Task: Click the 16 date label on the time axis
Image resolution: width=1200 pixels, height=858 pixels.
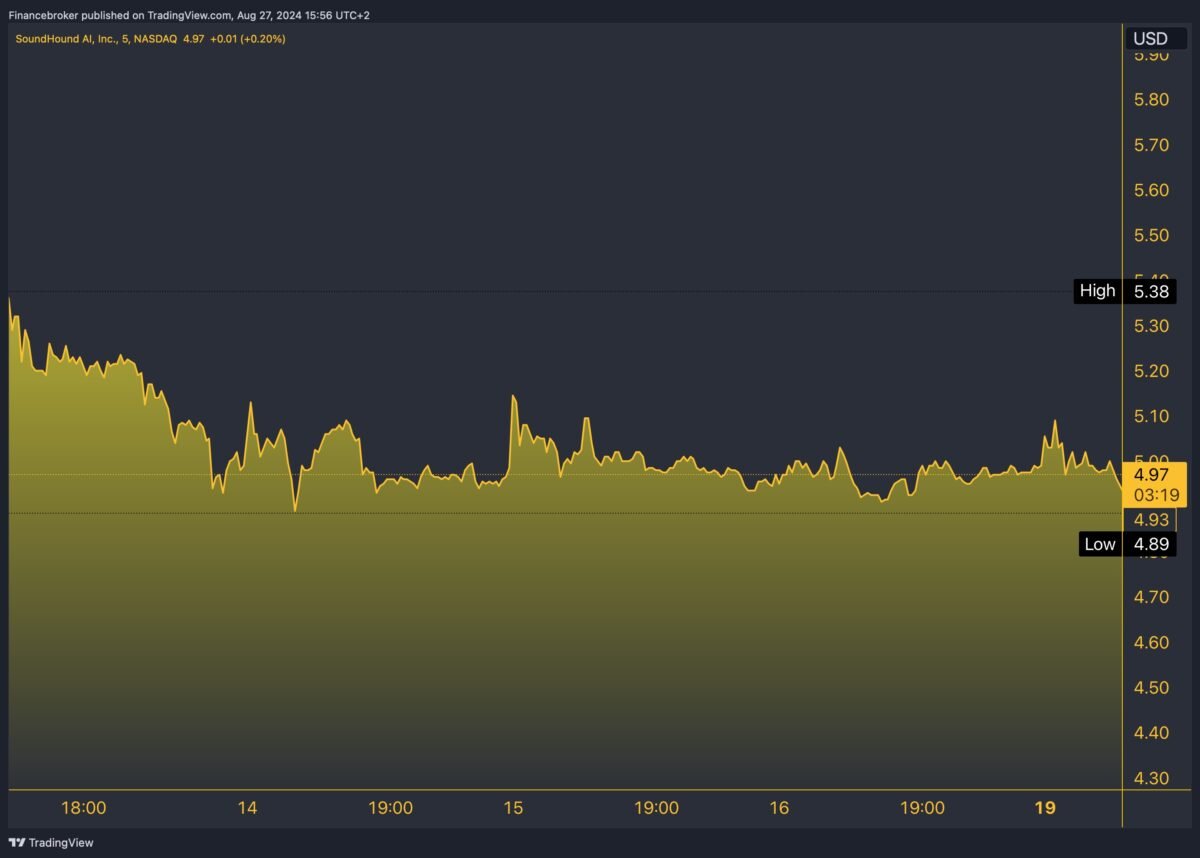Action: click(x=780, y=808)
